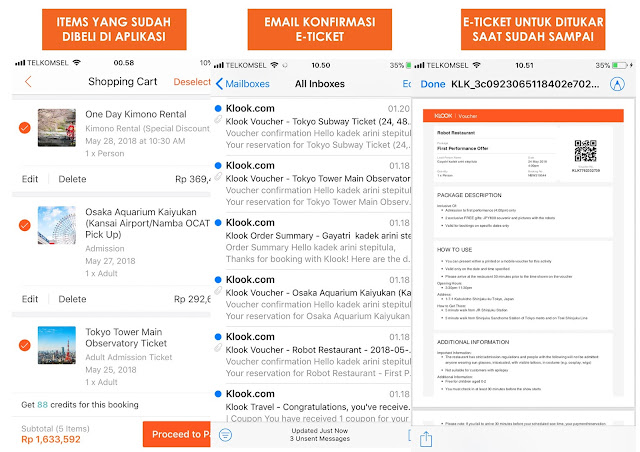Tap the Klook Voucher orange header bar
This screenshot has height=452, width=640.
523,116
